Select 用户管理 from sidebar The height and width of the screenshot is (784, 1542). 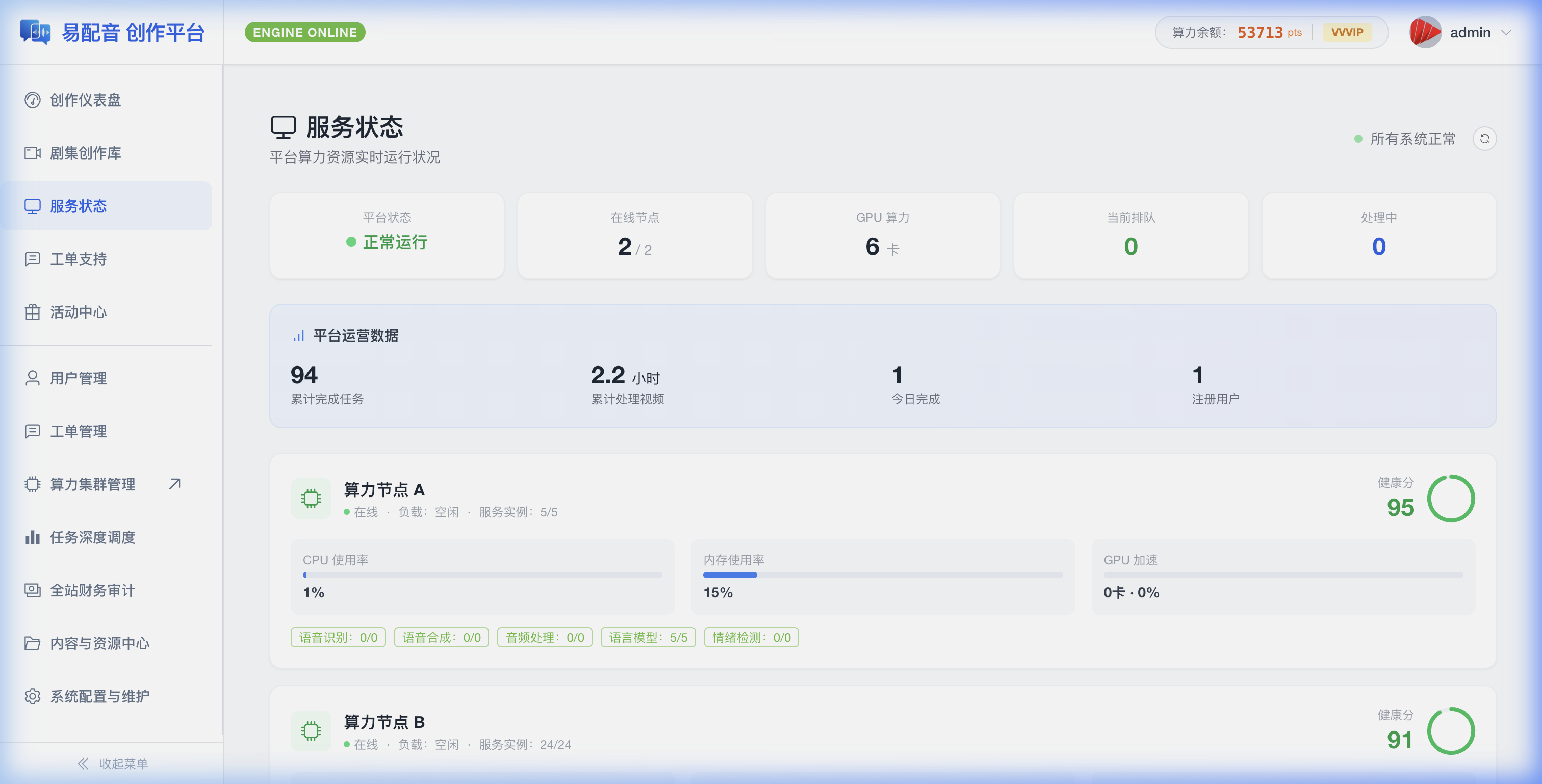79,378
